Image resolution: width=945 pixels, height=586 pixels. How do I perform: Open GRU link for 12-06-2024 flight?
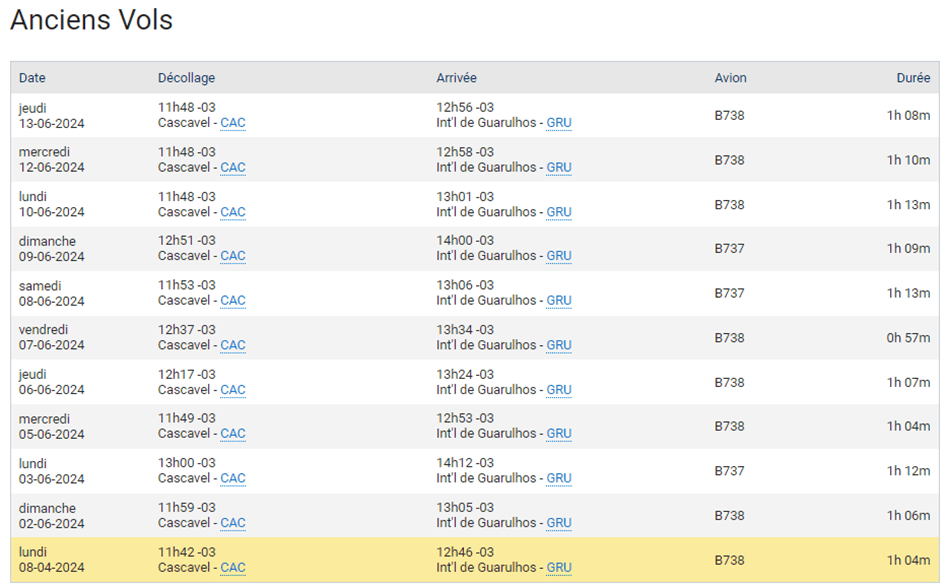pyautogui.click(x=559, y=168)
